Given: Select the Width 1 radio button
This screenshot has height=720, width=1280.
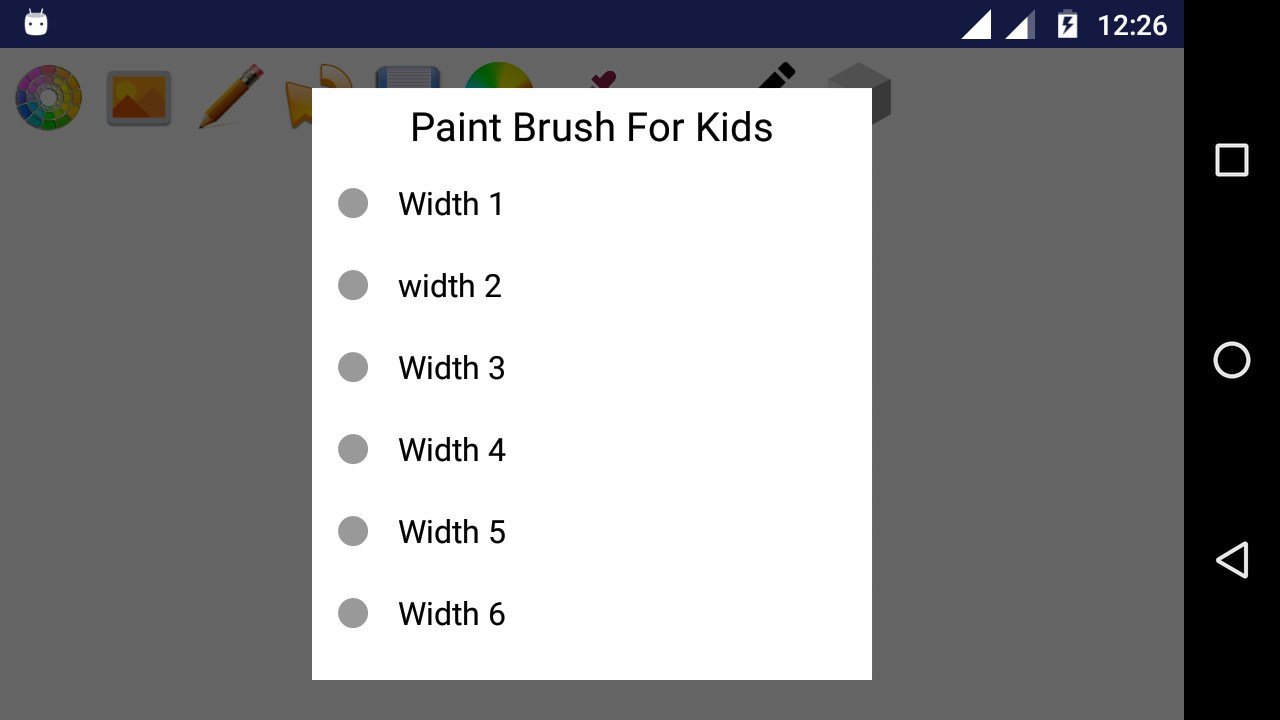Looking at the screenshot, I should click(x=353, y=203).
